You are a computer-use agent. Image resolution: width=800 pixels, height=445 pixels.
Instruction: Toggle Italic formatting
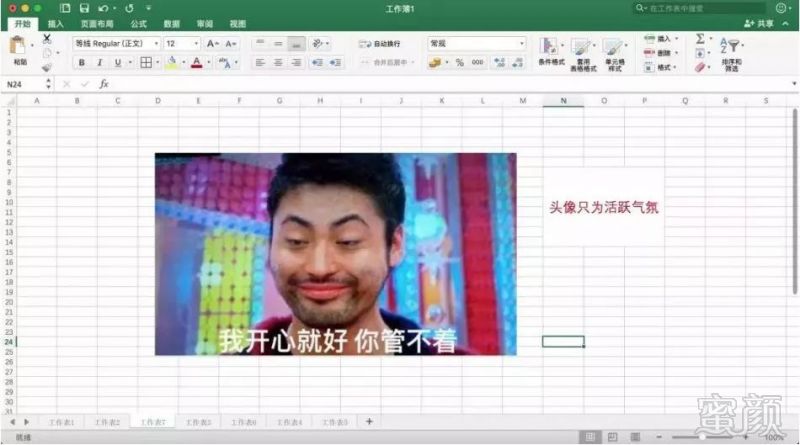point(99,62)
